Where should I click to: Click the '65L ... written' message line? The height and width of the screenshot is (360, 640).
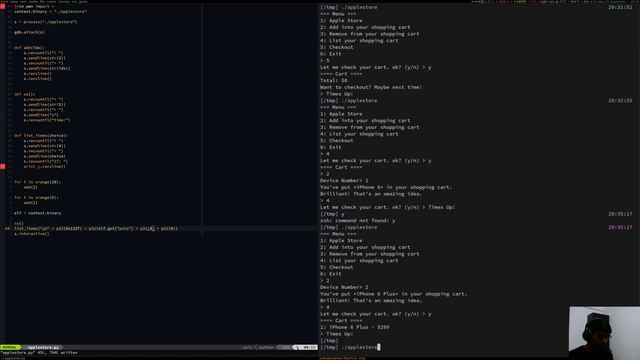coord(39,353)
